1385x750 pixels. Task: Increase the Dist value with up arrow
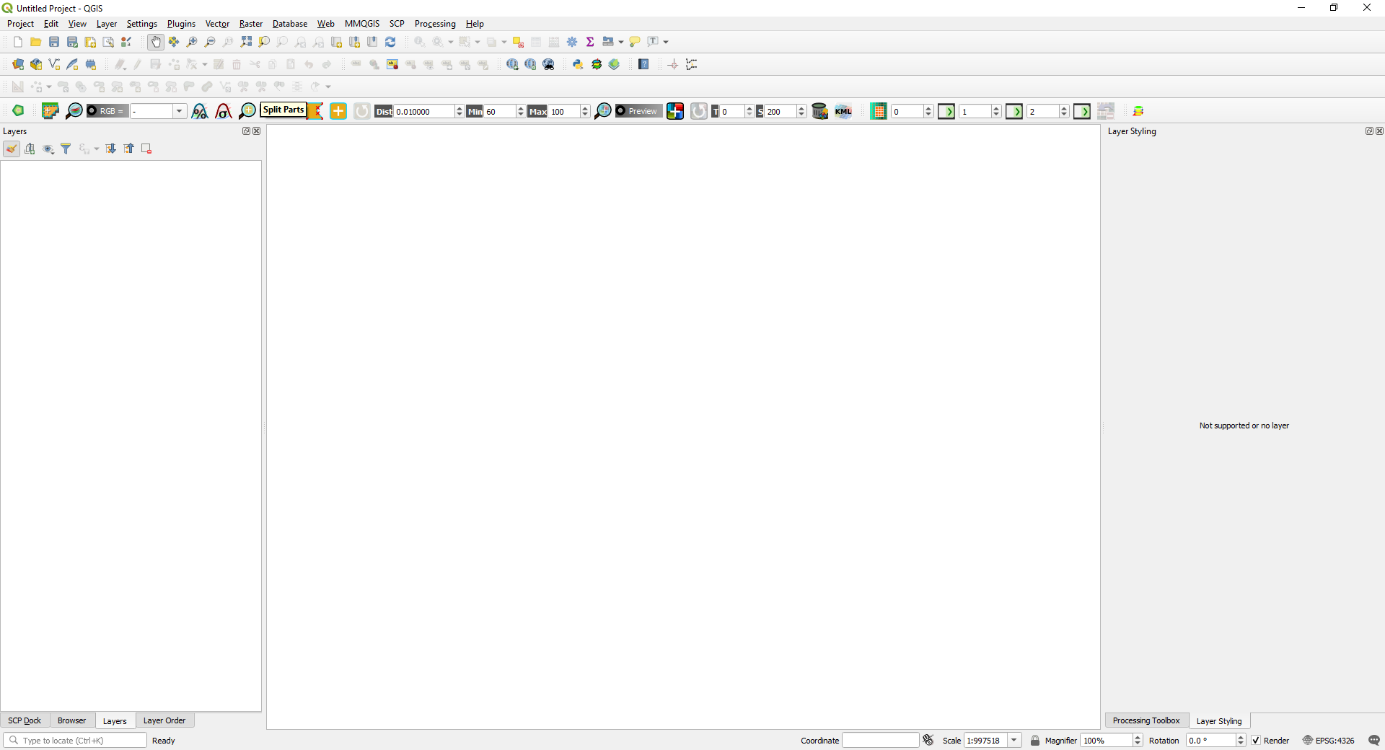pyautogui.click(x=459, y=108)
